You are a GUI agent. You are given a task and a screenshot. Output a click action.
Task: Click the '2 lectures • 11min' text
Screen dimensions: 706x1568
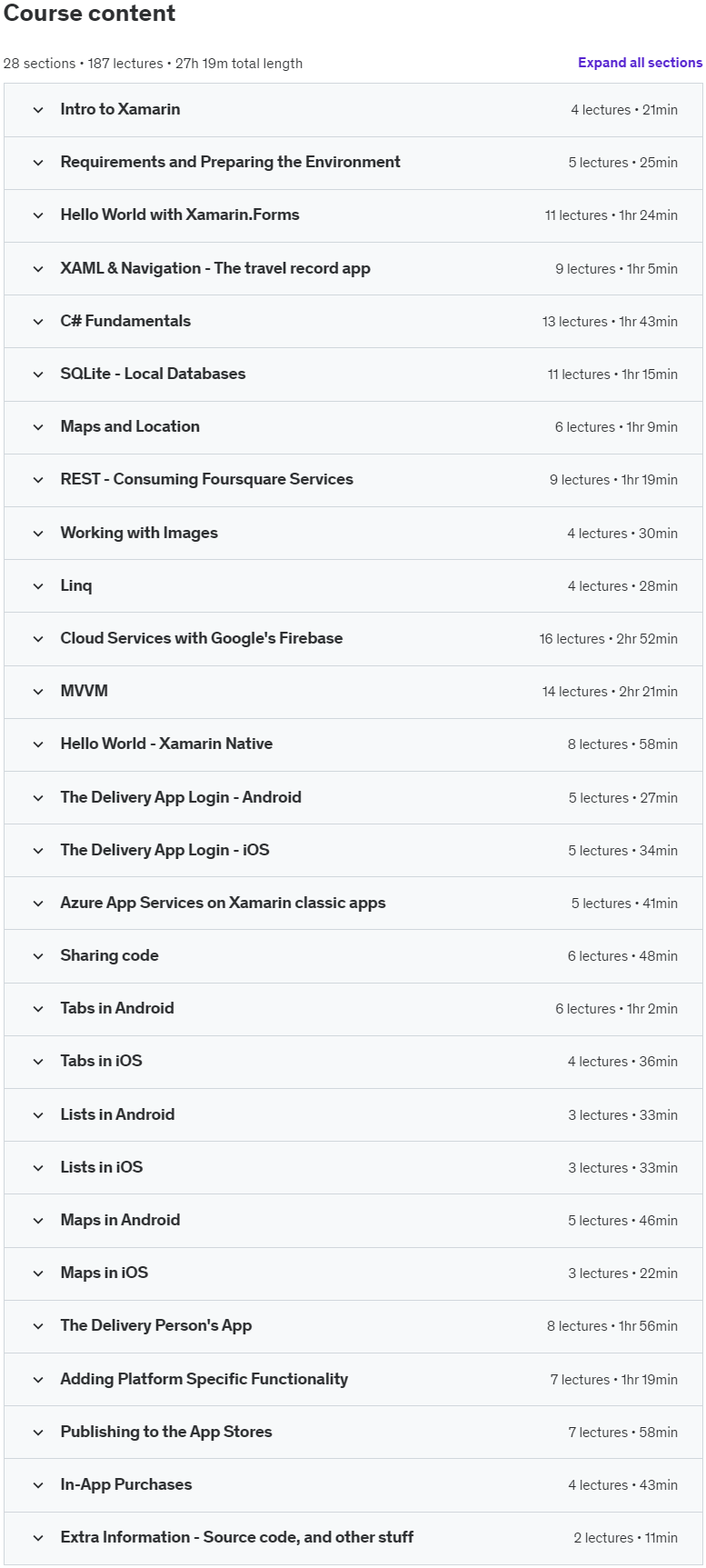point(625,1538)
